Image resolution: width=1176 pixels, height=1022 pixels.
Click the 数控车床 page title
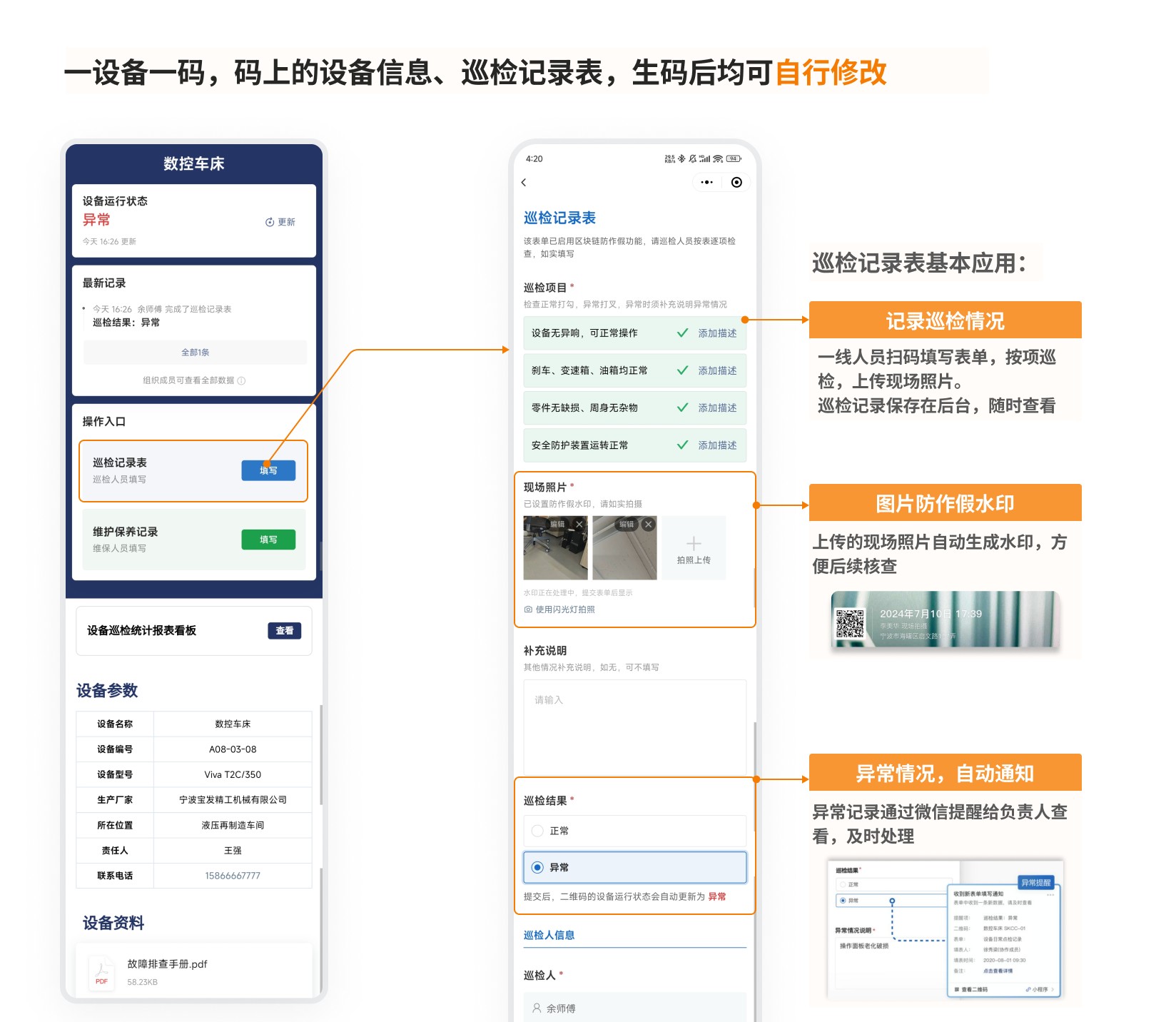(194, 163)
